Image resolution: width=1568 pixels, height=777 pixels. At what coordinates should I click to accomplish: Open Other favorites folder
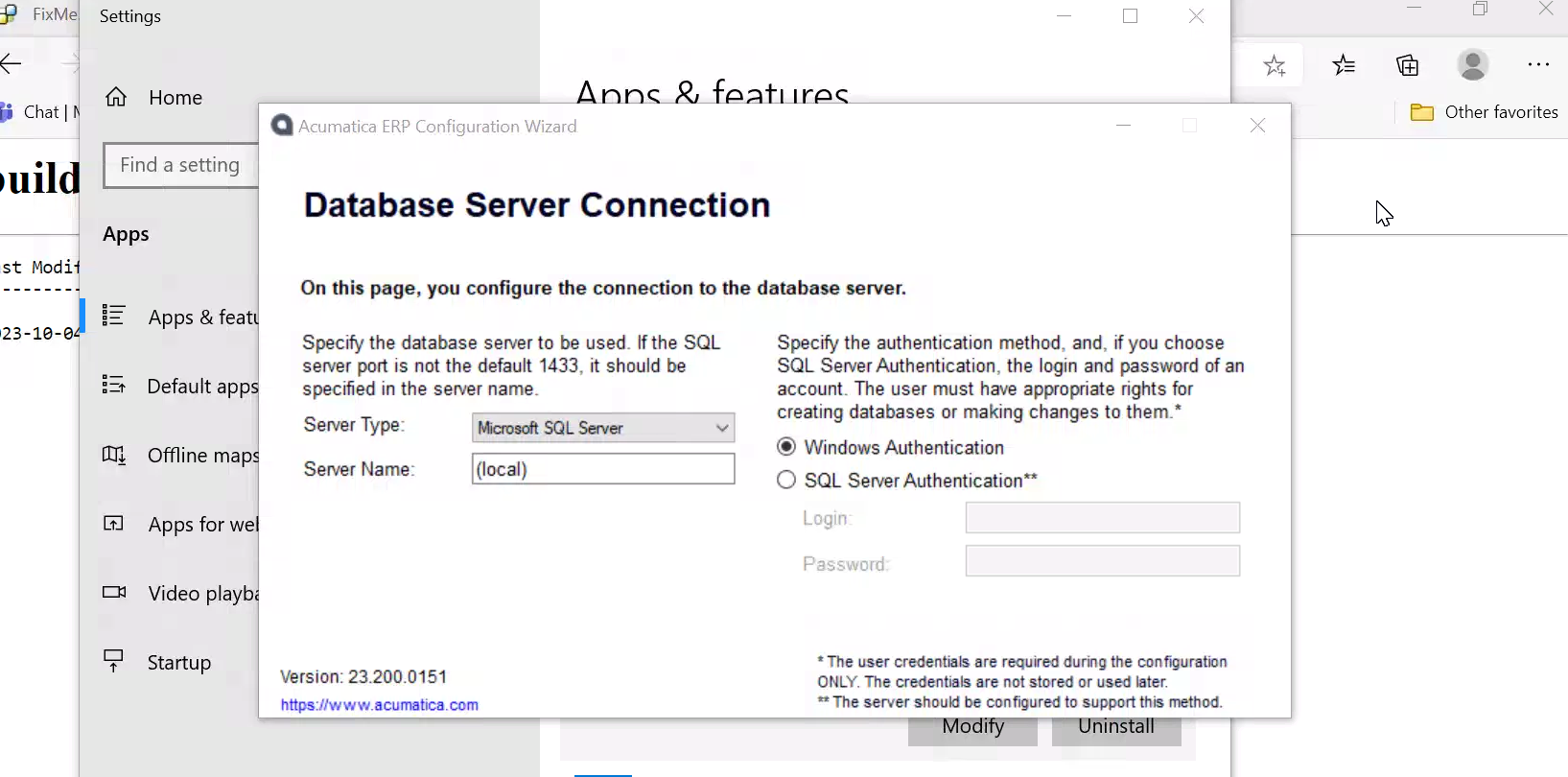[1484, 112]
